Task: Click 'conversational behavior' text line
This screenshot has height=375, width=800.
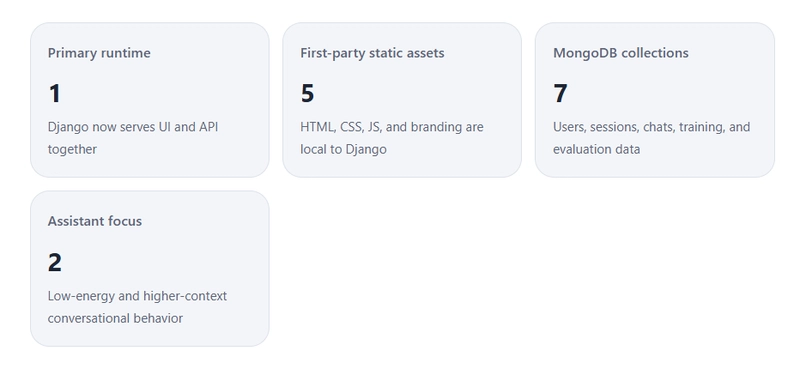Action: pyautogui.click(x=115, y=318)
